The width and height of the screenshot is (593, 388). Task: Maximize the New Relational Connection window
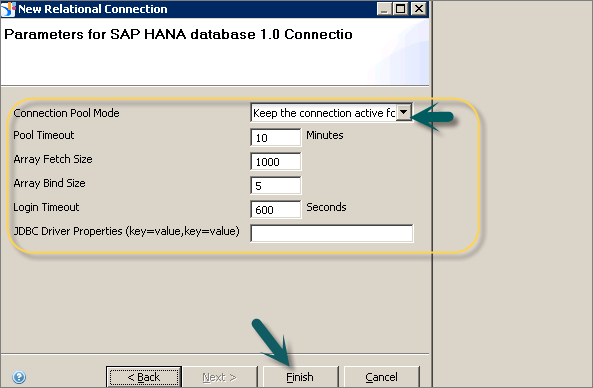pos(401,9)
